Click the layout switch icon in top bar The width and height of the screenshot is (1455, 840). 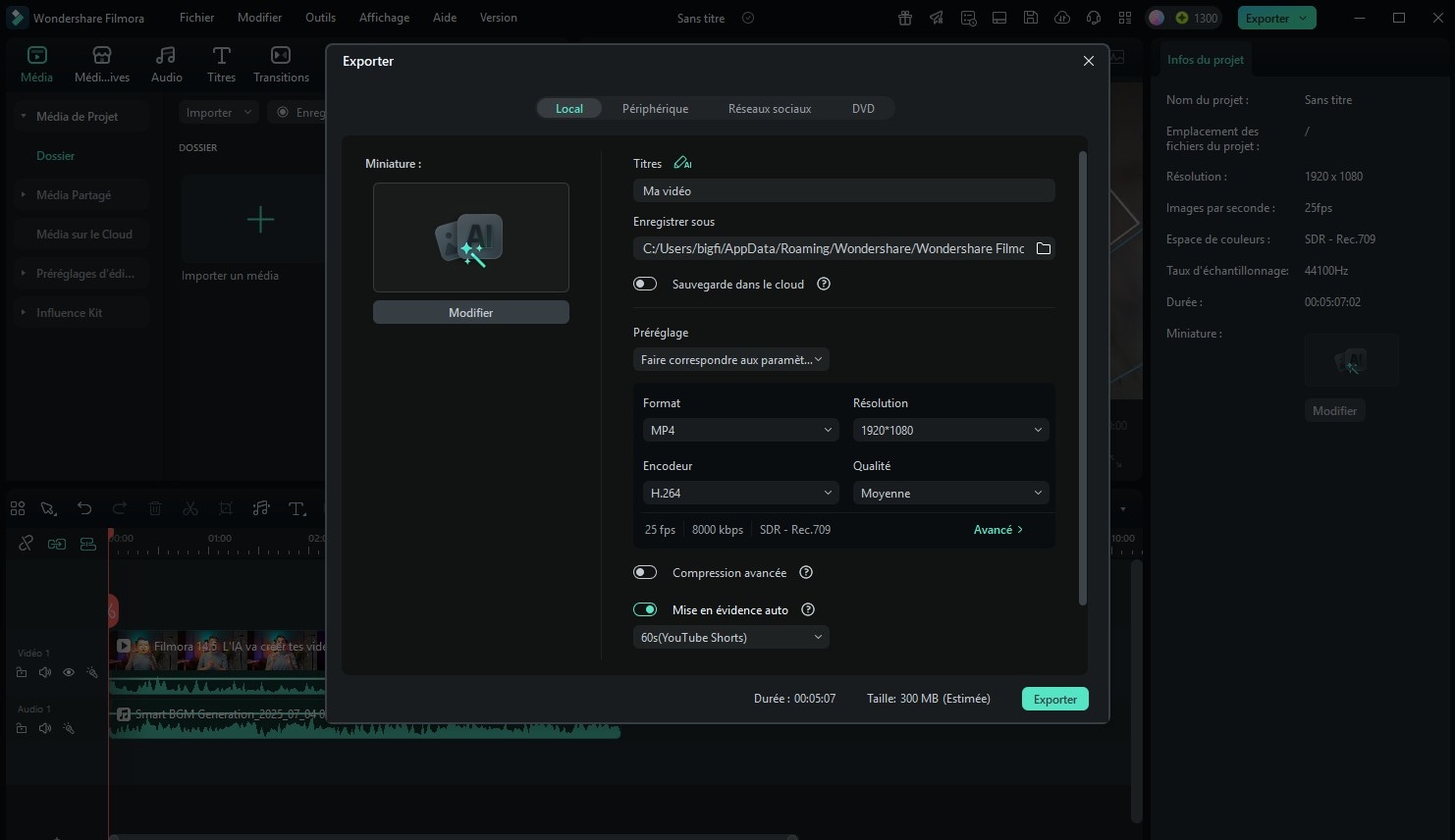coord(999,18)
